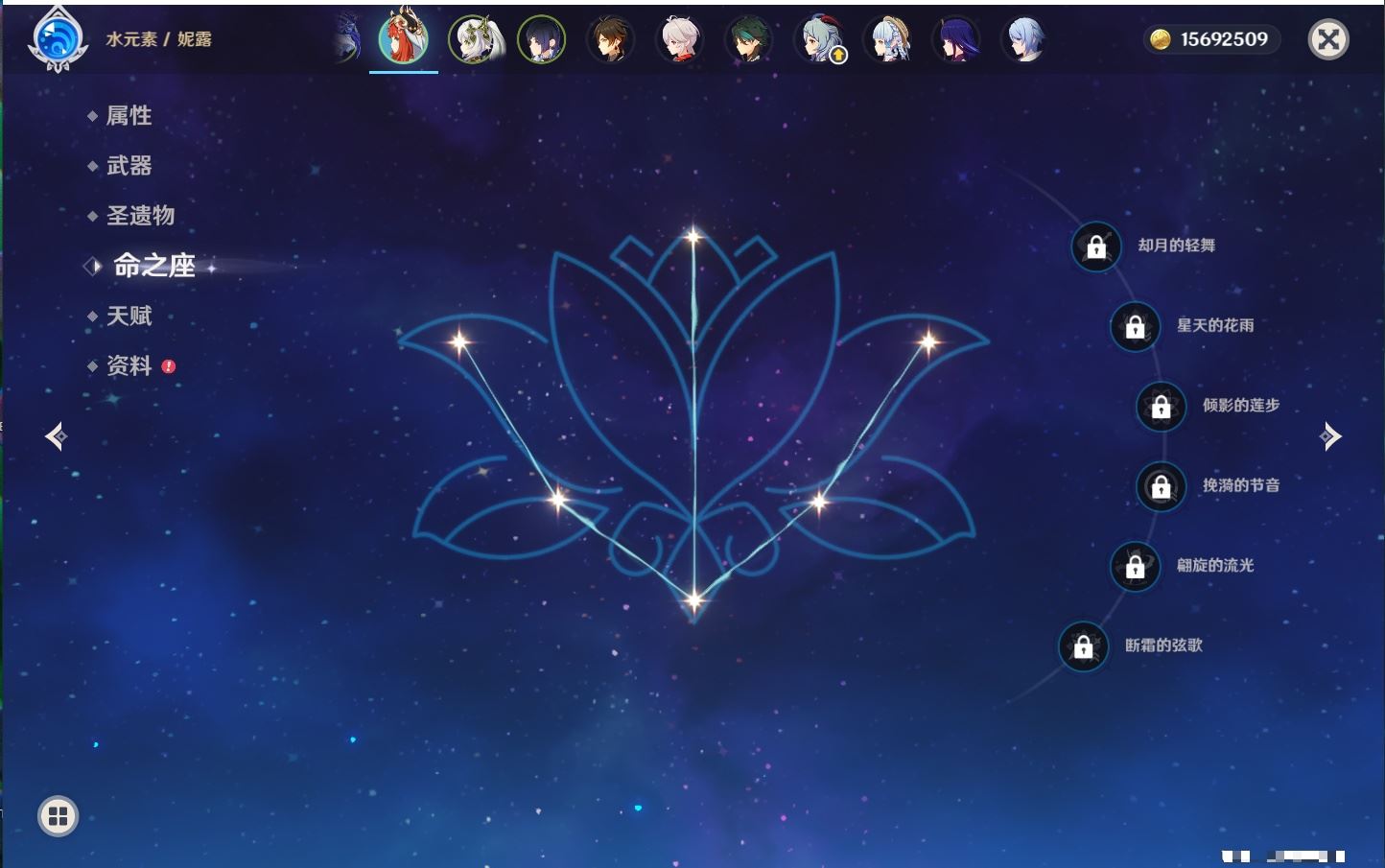Select the dark-blue bob-haired character avatar
1385x868 pixels.
coord(542,39)
